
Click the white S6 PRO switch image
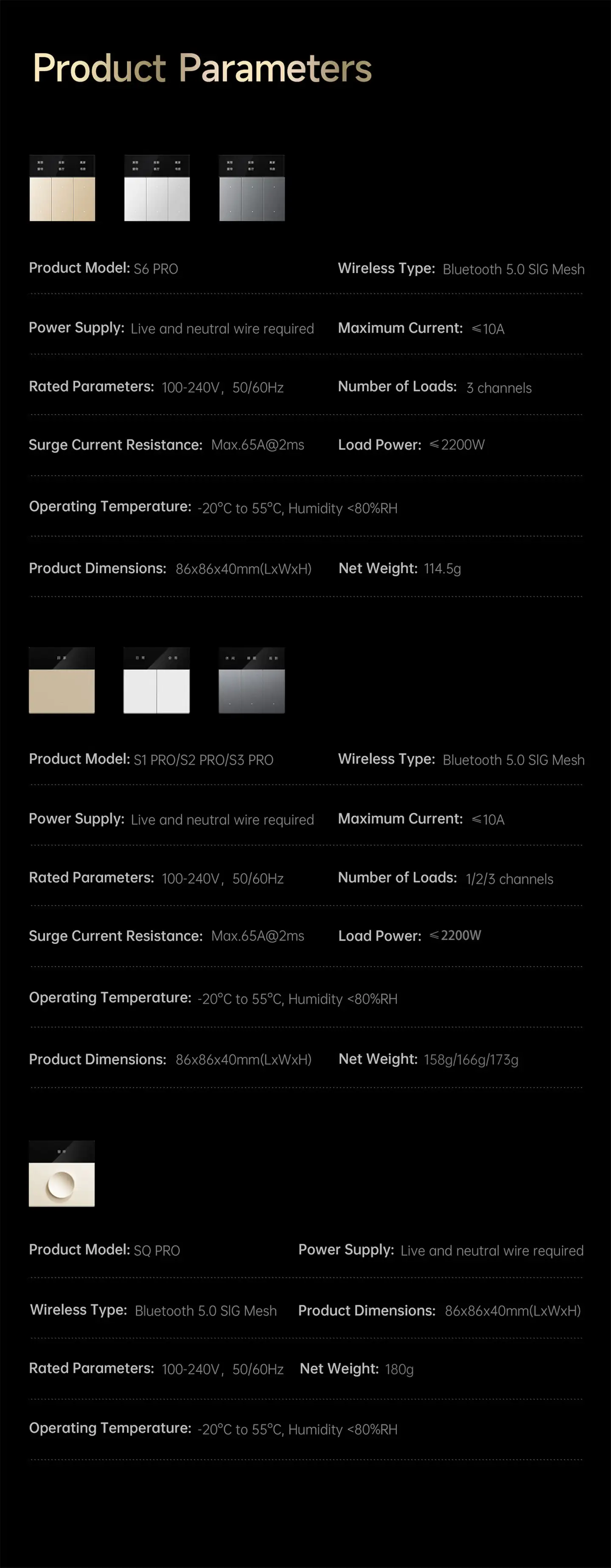point(157,188)
